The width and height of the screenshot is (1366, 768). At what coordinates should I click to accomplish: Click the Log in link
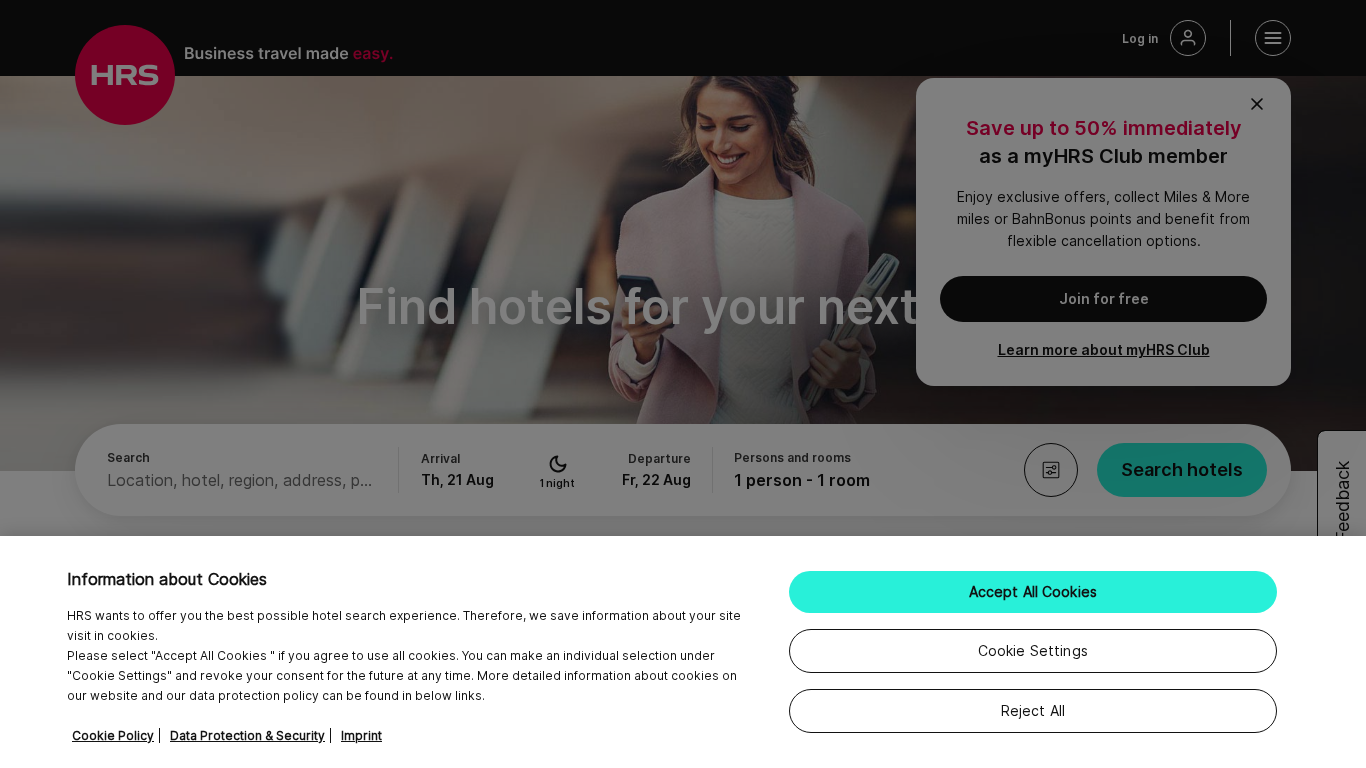tap(1140, 39)
